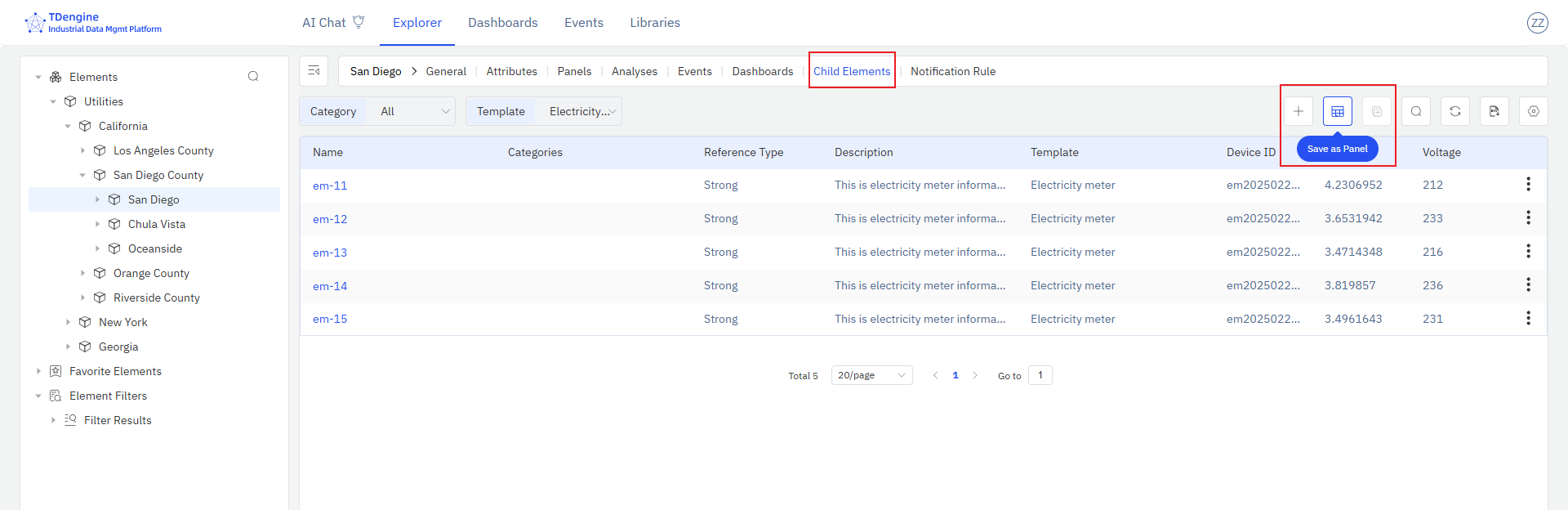Click the Go to page input field
This screenshot has height=510, width=1568.
tap(1040, 375)
